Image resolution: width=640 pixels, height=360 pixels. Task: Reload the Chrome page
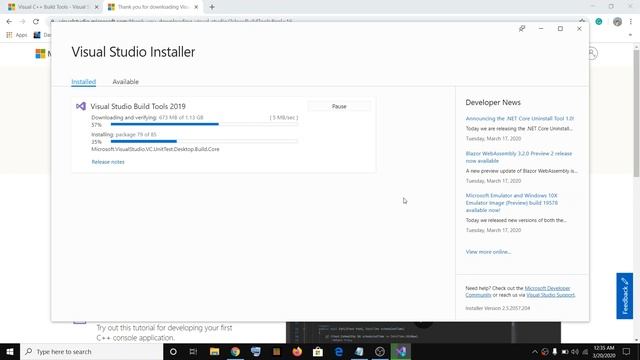click(36, 22)
